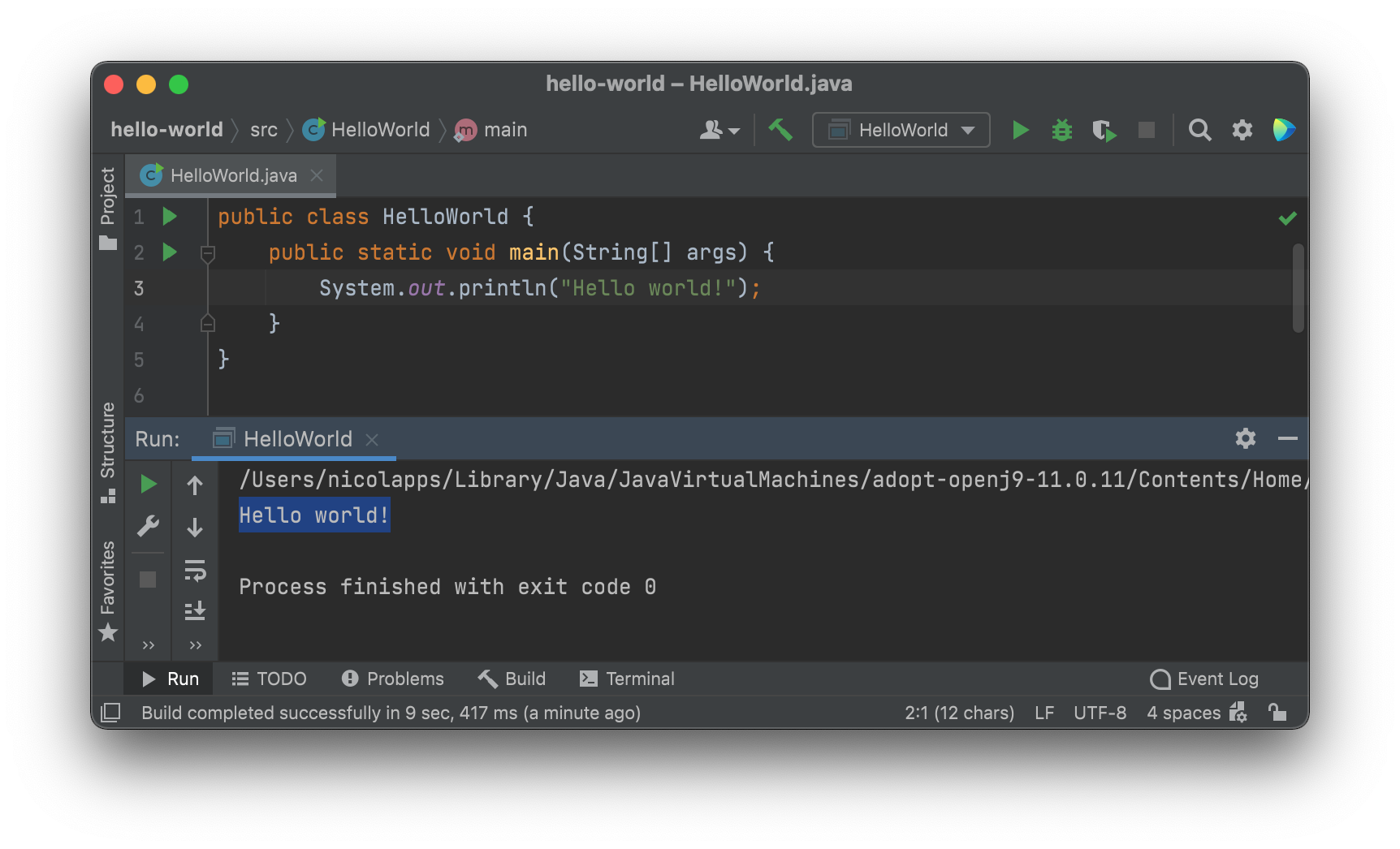Open the Structure tool window sidebar button
This screenshot has height=849, width=1400.
point(108,452)
